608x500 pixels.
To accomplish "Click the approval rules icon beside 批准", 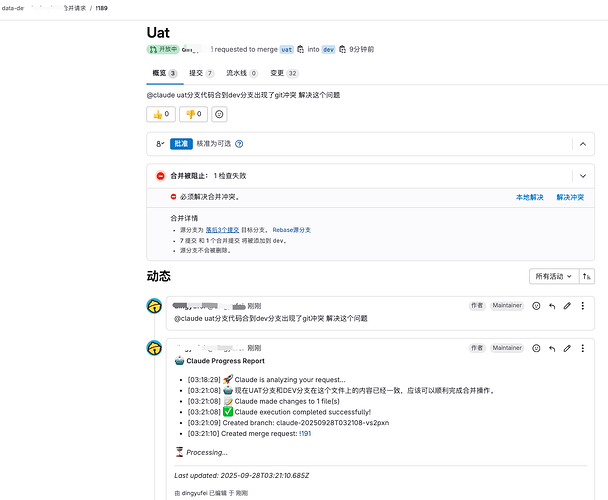I will coord(160,144).
